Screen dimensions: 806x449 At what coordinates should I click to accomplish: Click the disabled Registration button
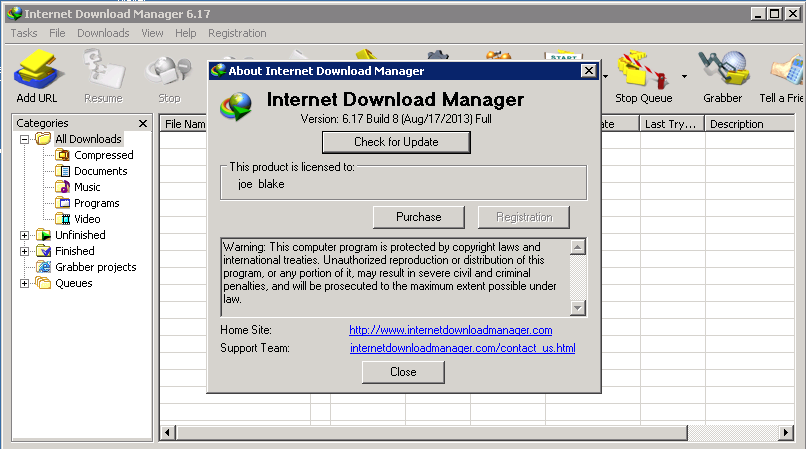tap(524, 217)
